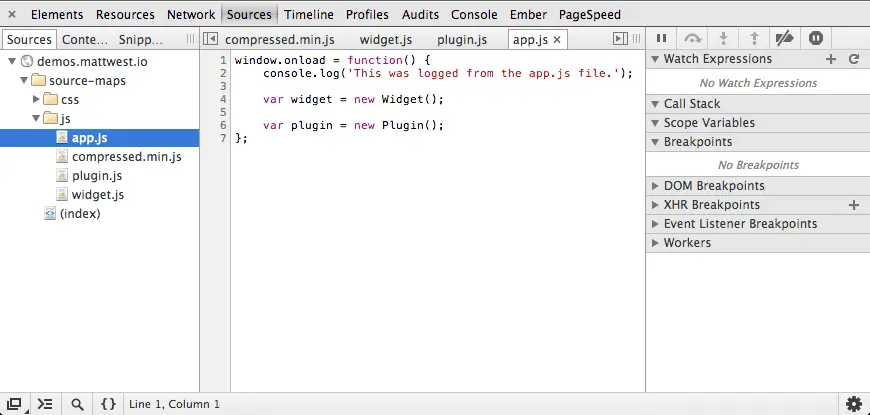Pause script execution
The image size is (870, 415).
(661, 38)
